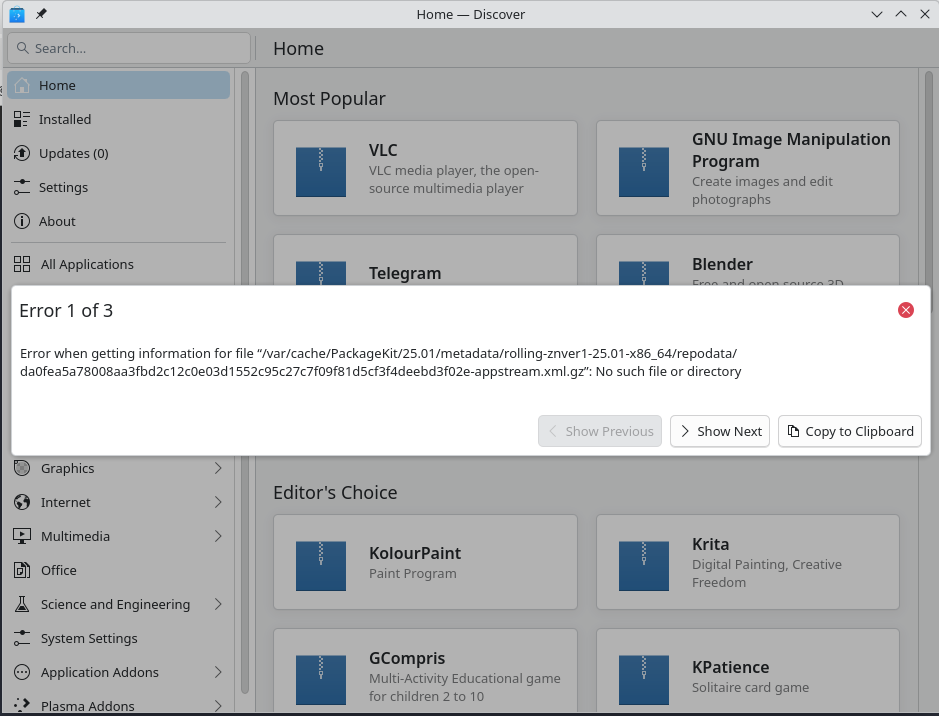Close the Discover window

click(x=925, y=14)
